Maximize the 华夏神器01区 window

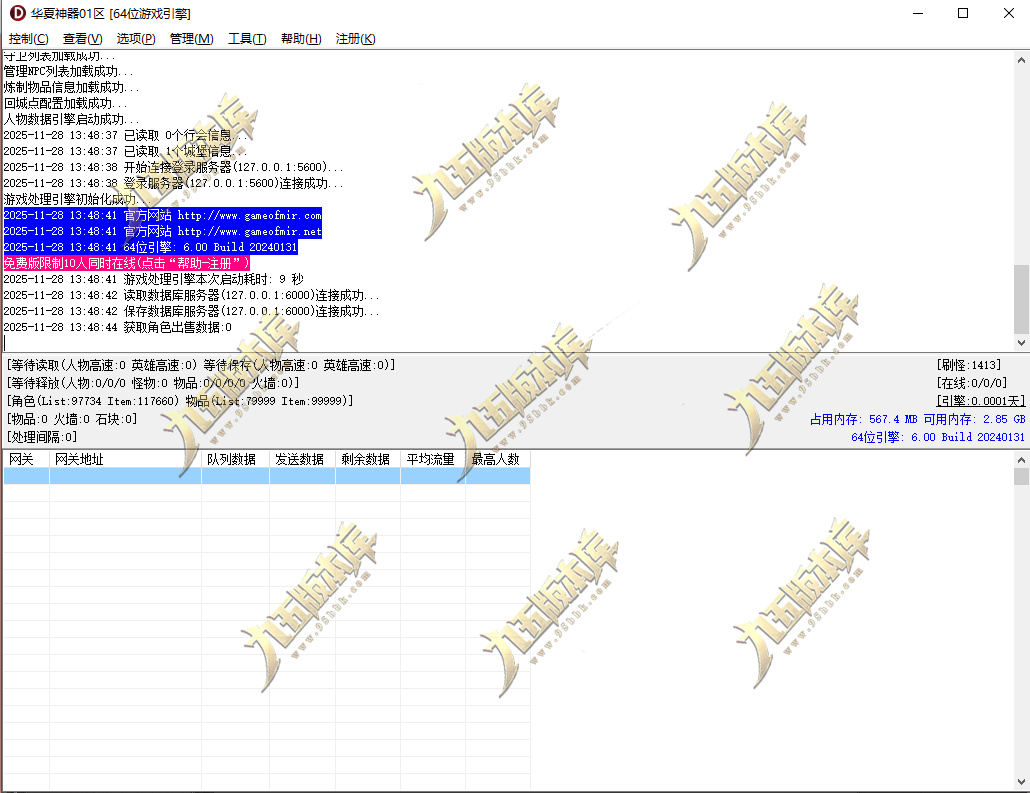click(x=963, y=13)
